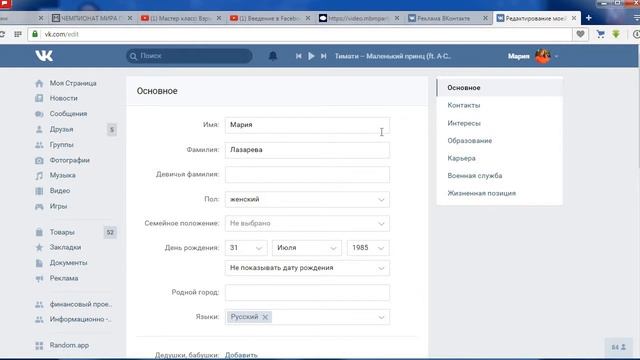Click the Товары bag icon
Screen dimensions: 640x360
39,232
